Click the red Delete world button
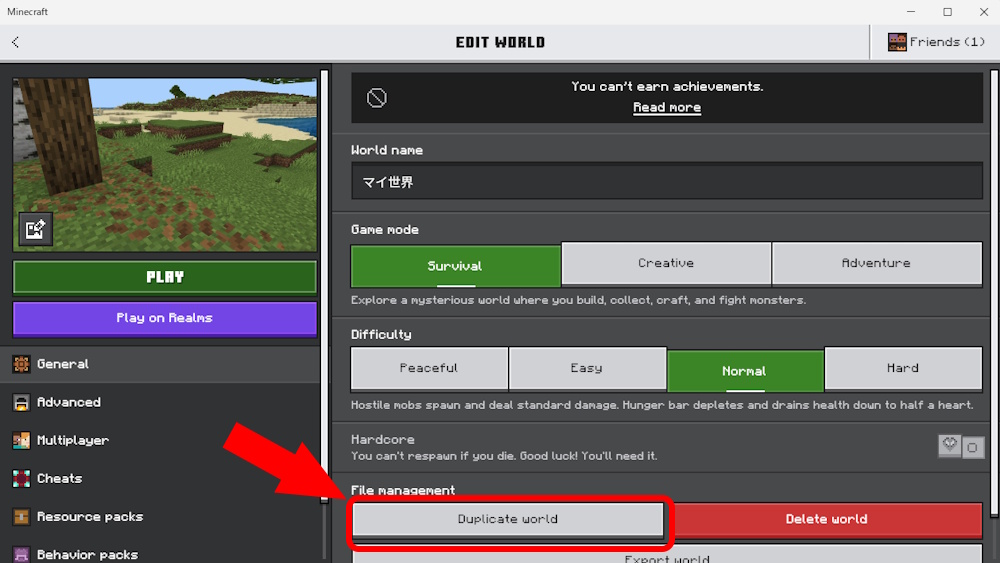Viewport: 1000px width, 563px height. click(826, 520)
